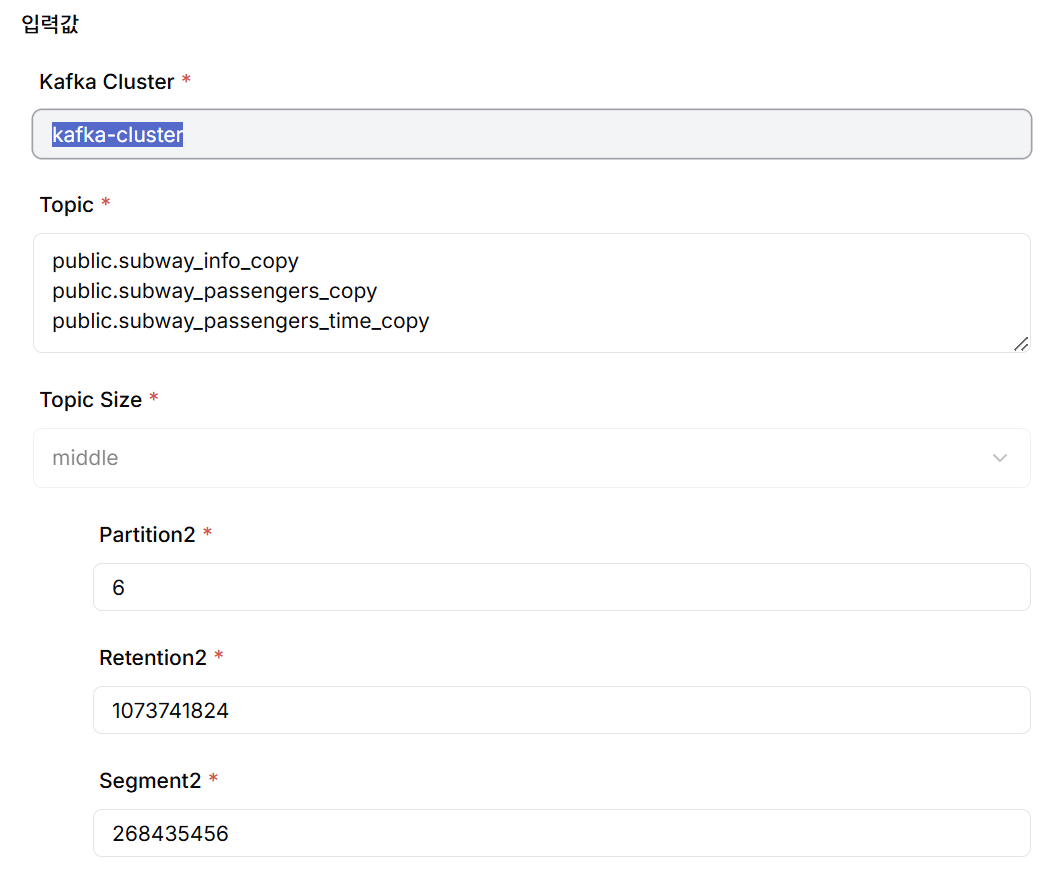Click the Kafka Cluster label
The height and width of the screenshot is (894, 1050).
pyautogui.click(x=106, y=82)
